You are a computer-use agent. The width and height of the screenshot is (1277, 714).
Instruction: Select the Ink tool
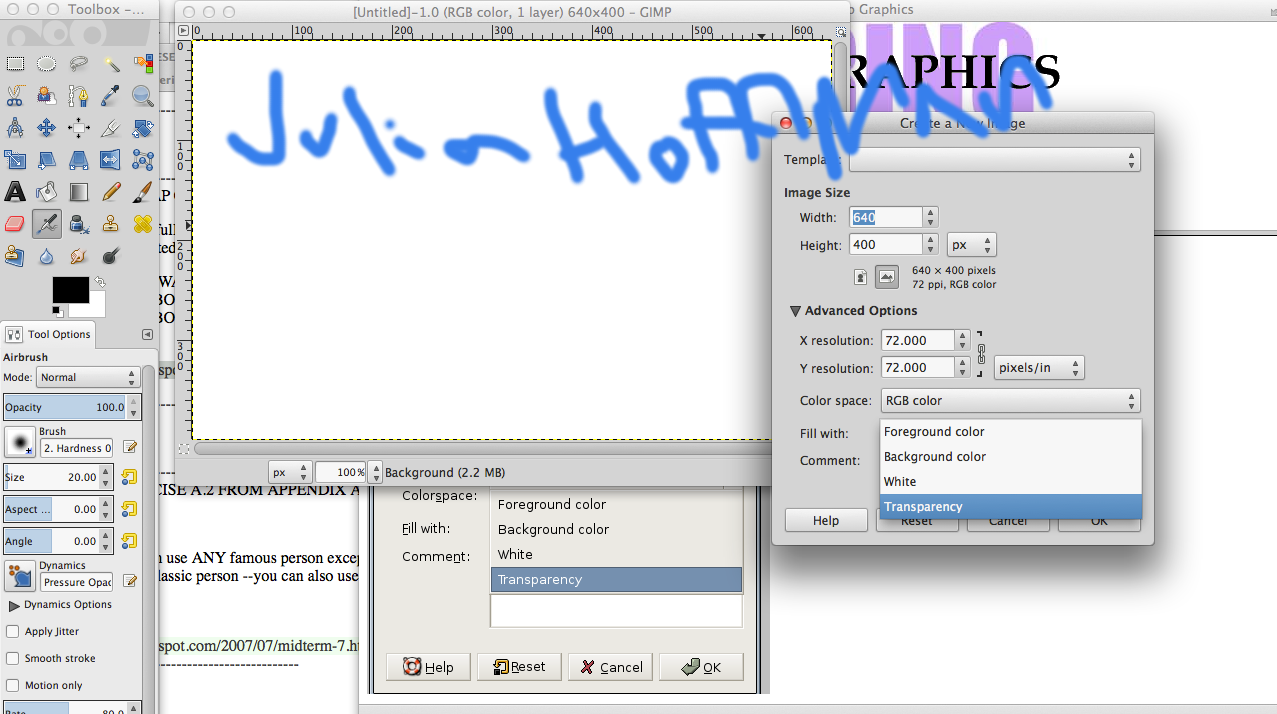78,224
